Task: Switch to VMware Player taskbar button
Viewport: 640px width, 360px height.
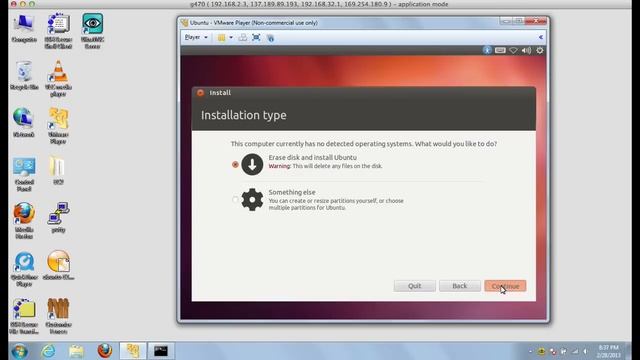Action: (133, 351)
